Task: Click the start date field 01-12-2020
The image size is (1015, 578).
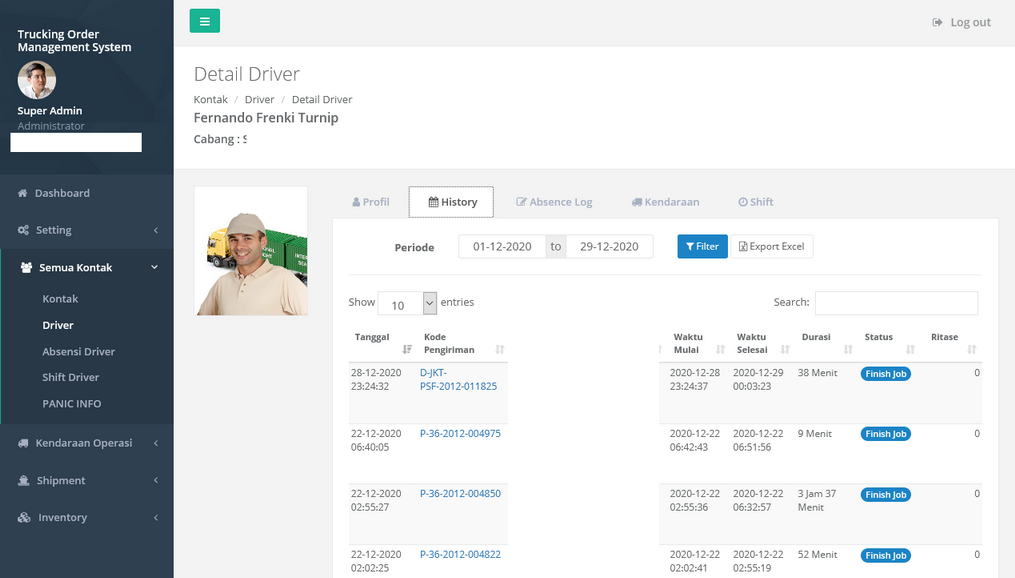Action: coord(502,247)
